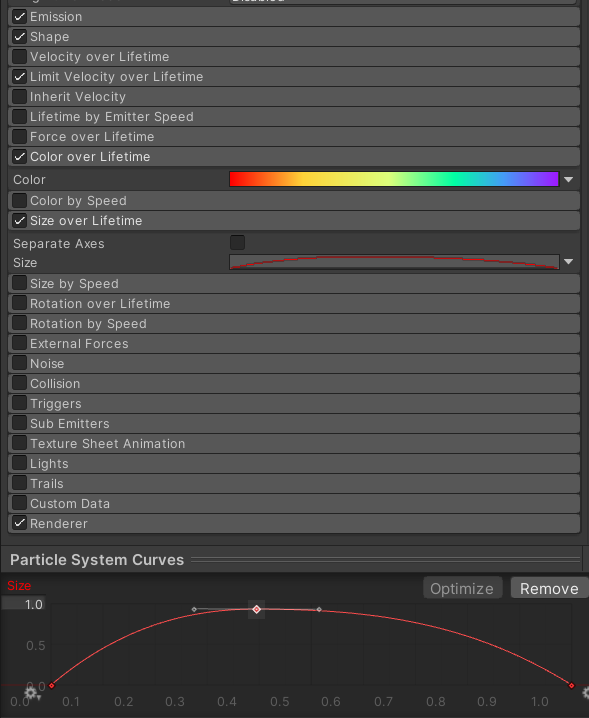Enable Size by Speed checkbox
Viewport: 589px width, 718px height.
[x=19, y=283]
